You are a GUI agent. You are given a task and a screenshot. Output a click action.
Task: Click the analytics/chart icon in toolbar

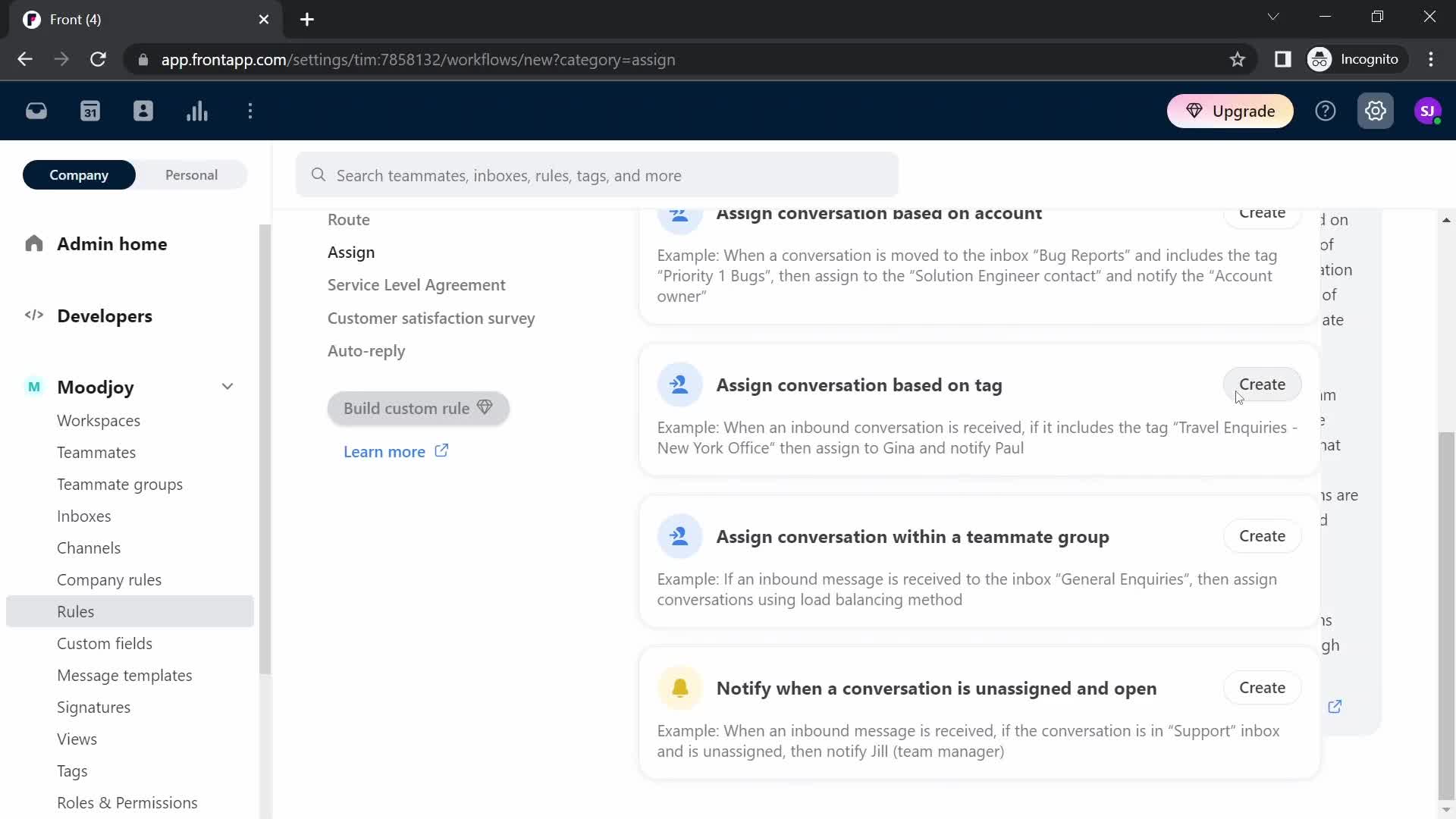(x=197, y=110)
